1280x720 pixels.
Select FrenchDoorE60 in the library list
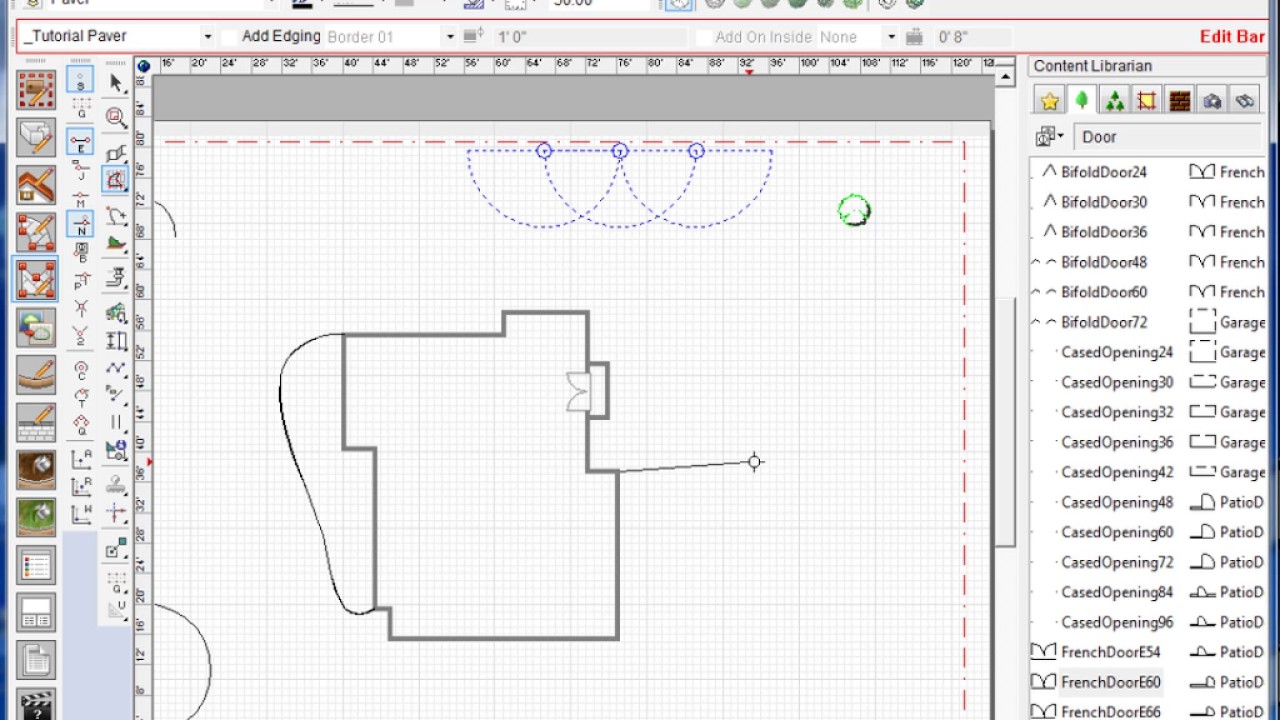click(x=1111, y=682)
